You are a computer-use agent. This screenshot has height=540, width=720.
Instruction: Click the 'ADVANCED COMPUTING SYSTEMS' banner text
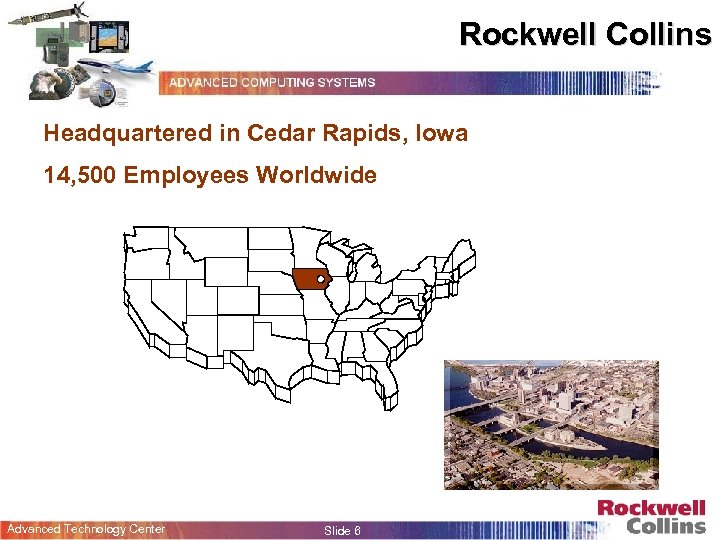click(272, 83)
